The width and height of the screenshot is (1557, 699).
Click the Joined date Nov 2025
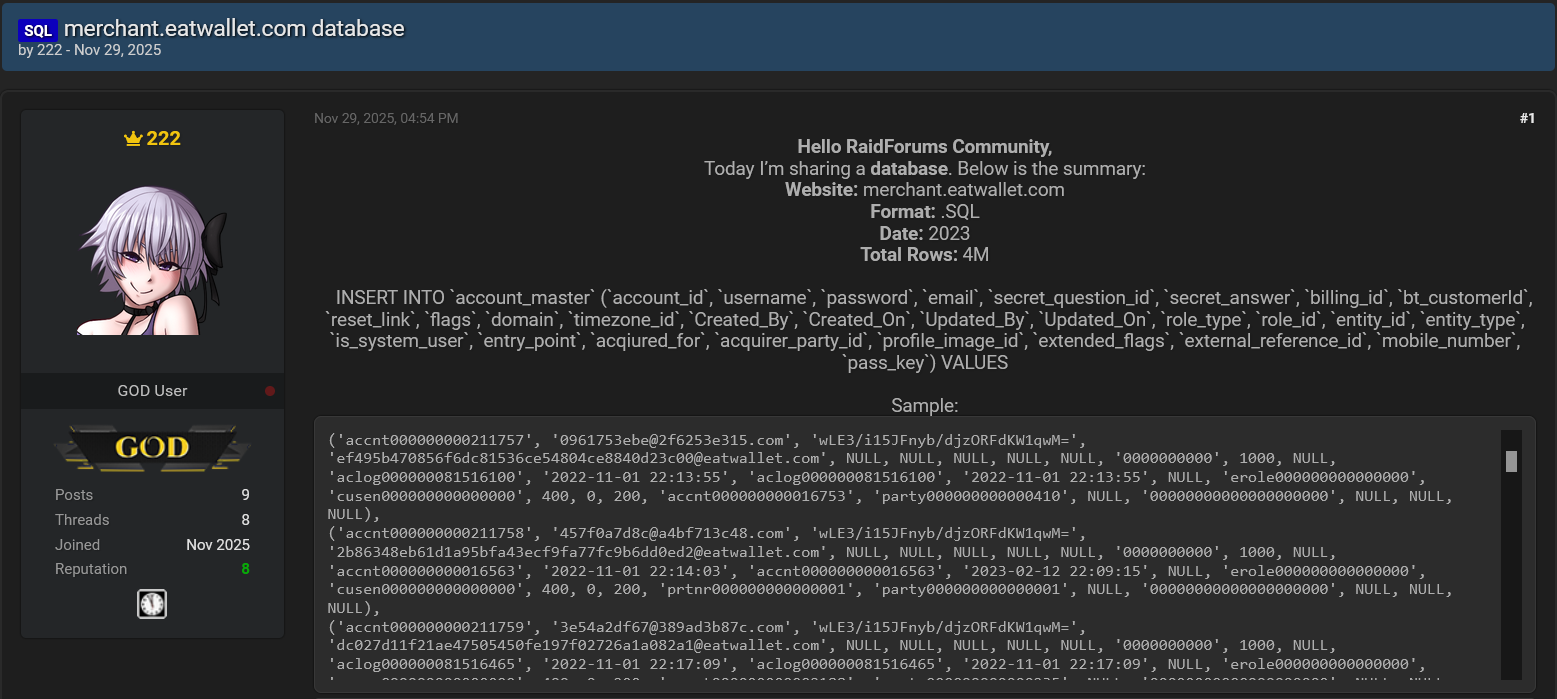(218, 545)
